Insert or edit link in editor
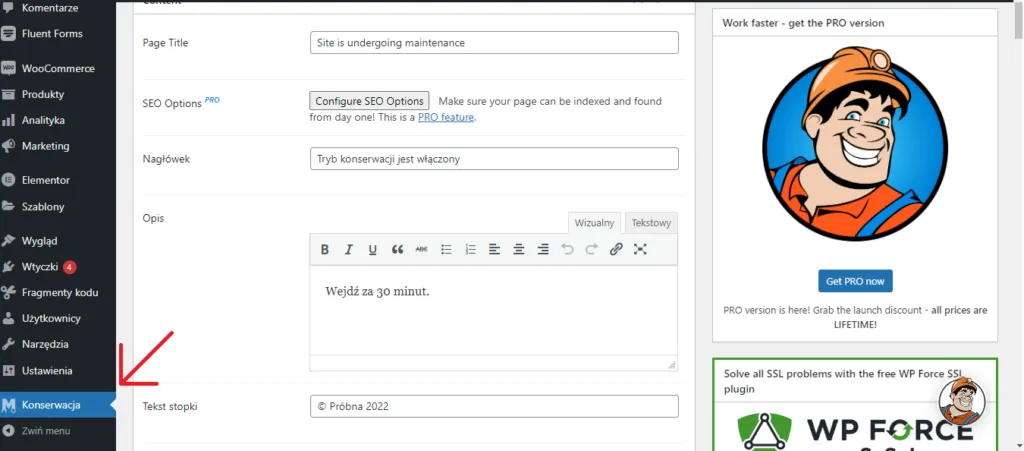1024x451 pixels. 616,249
